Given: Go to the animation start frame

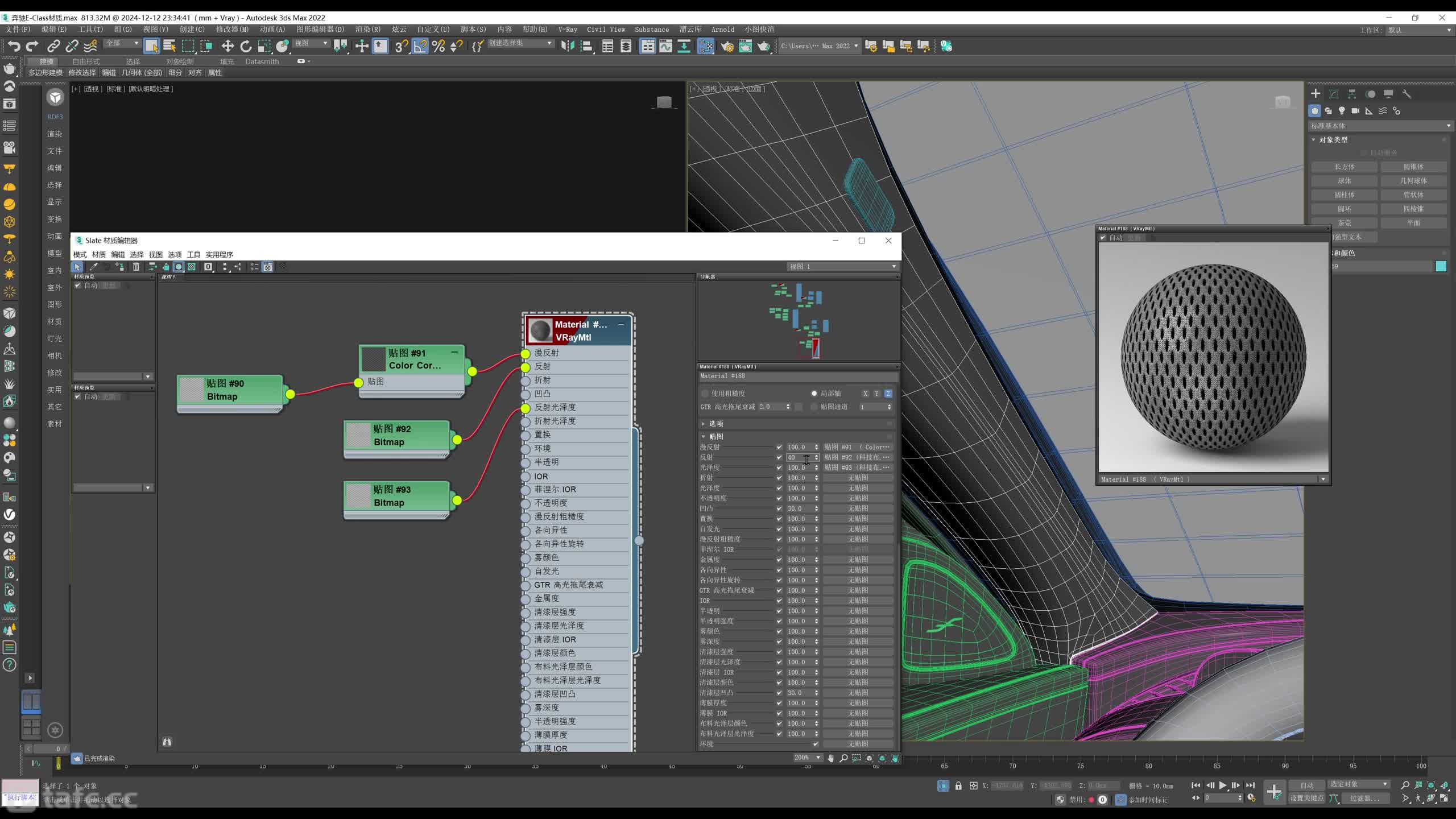Looking at the screenshot, I should (1196, 785).
